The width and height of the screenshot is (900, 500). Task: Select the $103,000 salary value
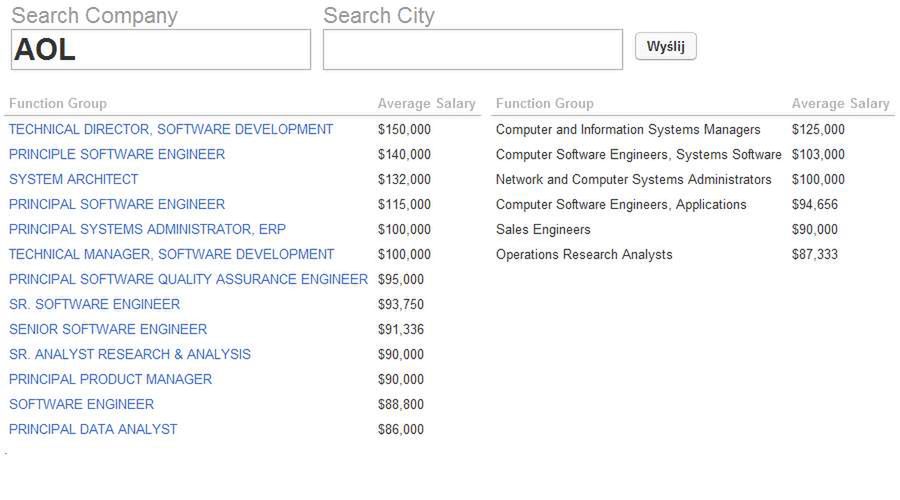[818, 154]
